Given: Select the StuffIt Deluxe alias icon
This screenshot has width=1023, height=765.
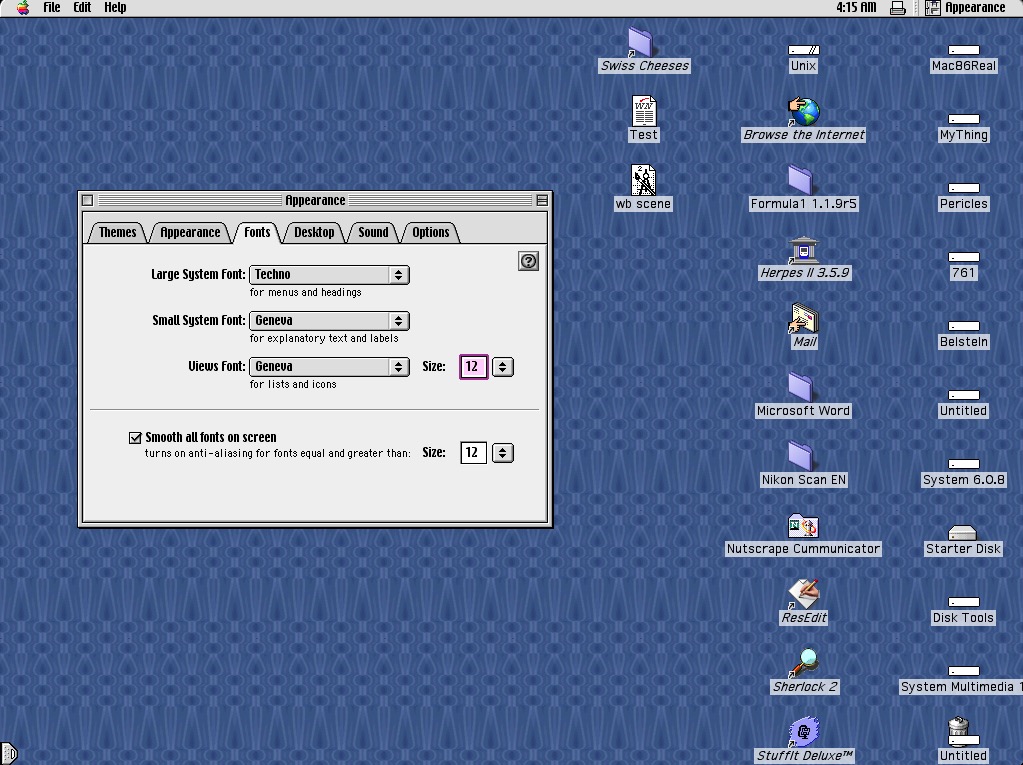Looking at the screenshot, I should click(x=804, y=732).
